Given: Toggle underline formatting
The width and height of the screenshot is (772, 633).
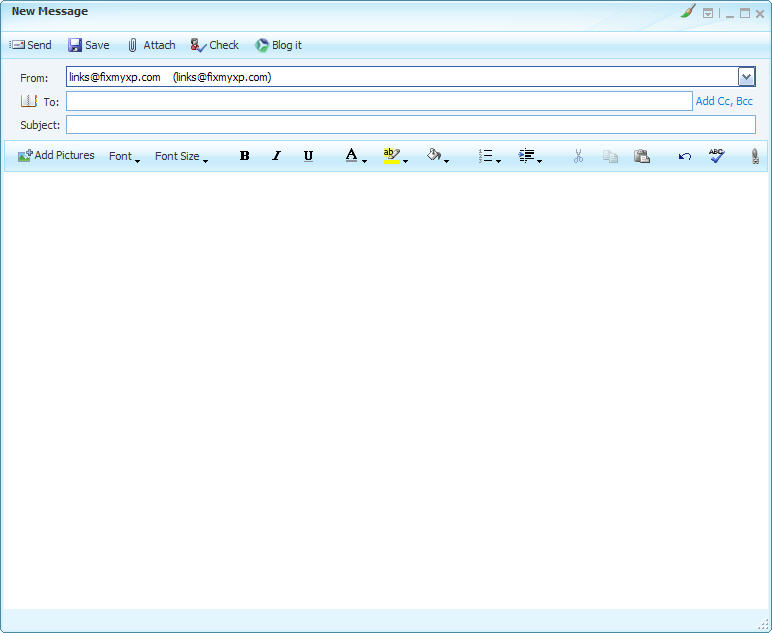Looking at the screenshot, I should point(308,156).
